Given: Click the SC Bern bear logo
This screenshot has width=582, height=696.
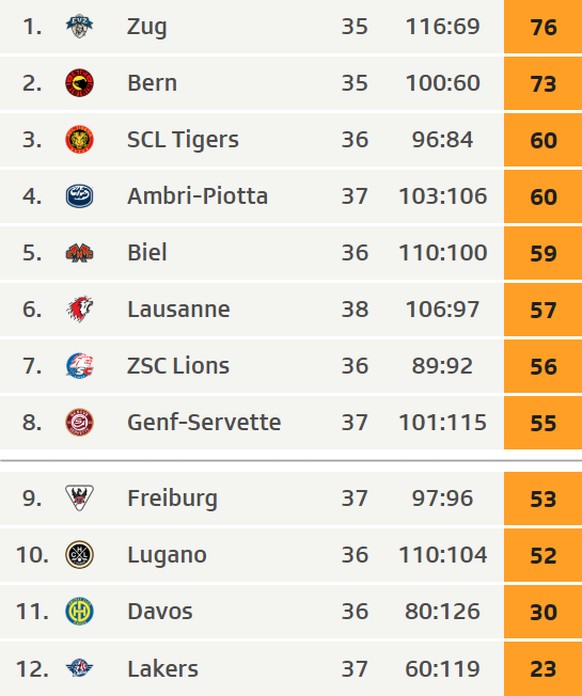Looking at the screenshot, I should (x=79, y=83).
